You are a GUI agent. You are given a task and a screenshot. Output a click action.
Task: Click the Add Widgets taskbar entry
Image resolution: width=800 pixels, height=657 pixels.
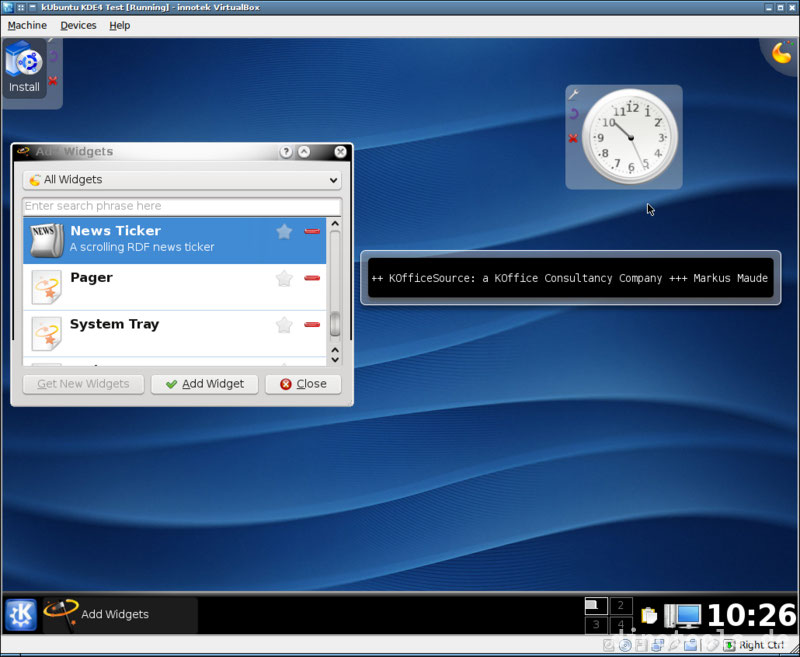point(120,615)
